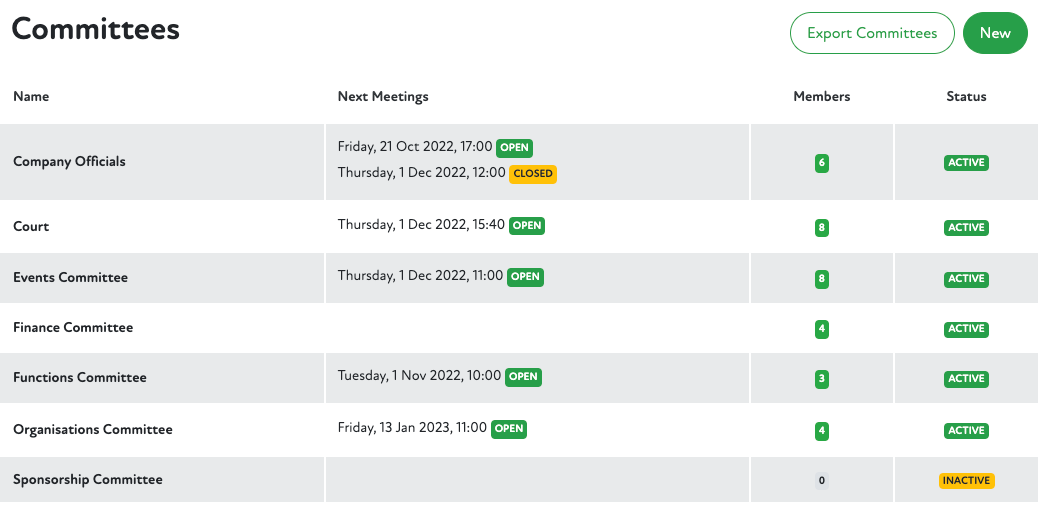Screen dimensions: 1038x510
Task: Open the Friday 13 Jan 2023 meeting
Action: [412, 428]
